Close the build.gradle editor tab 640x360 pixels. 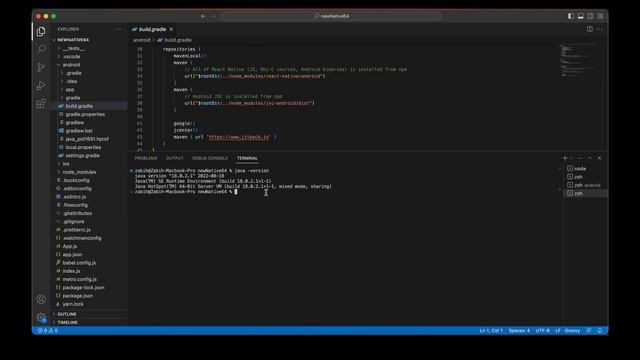point(171,29)
